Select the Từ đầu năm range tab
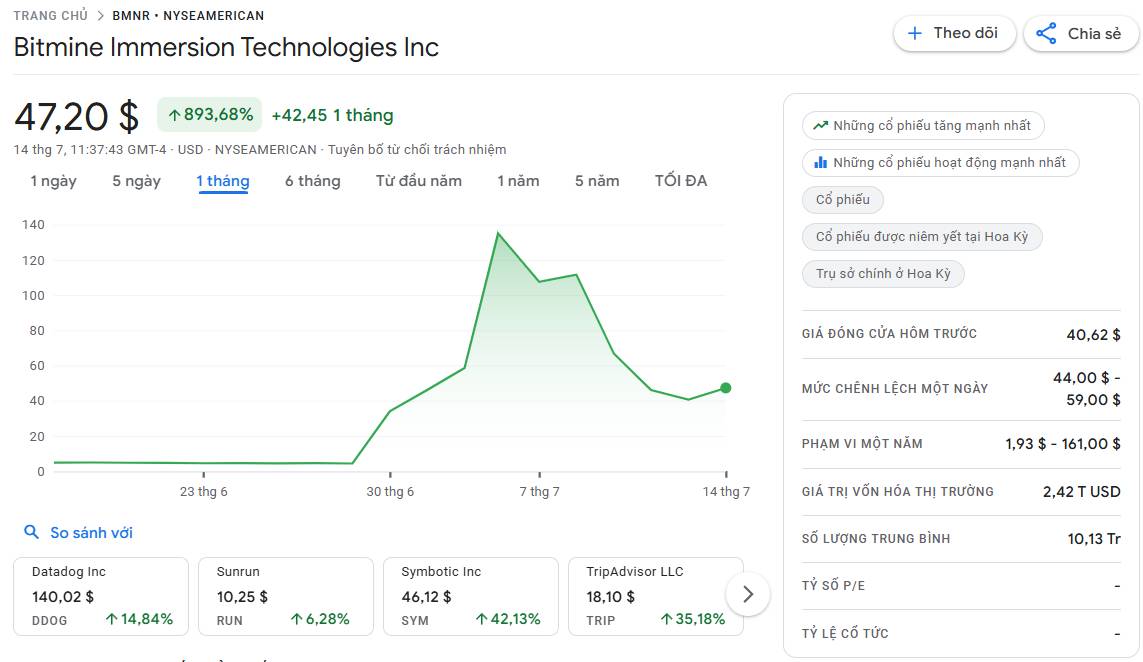The width and height of the screenshot is (1143, 662). click(x=418, y=181)
